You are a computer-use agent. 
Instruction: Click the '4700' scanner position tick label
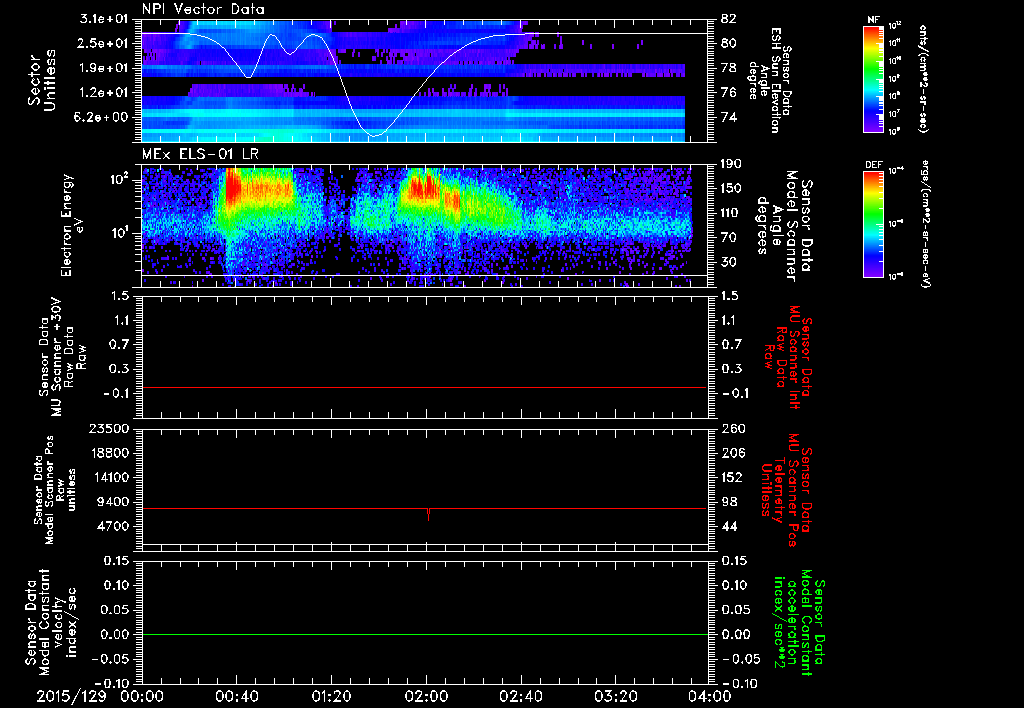tap(114, 526)
